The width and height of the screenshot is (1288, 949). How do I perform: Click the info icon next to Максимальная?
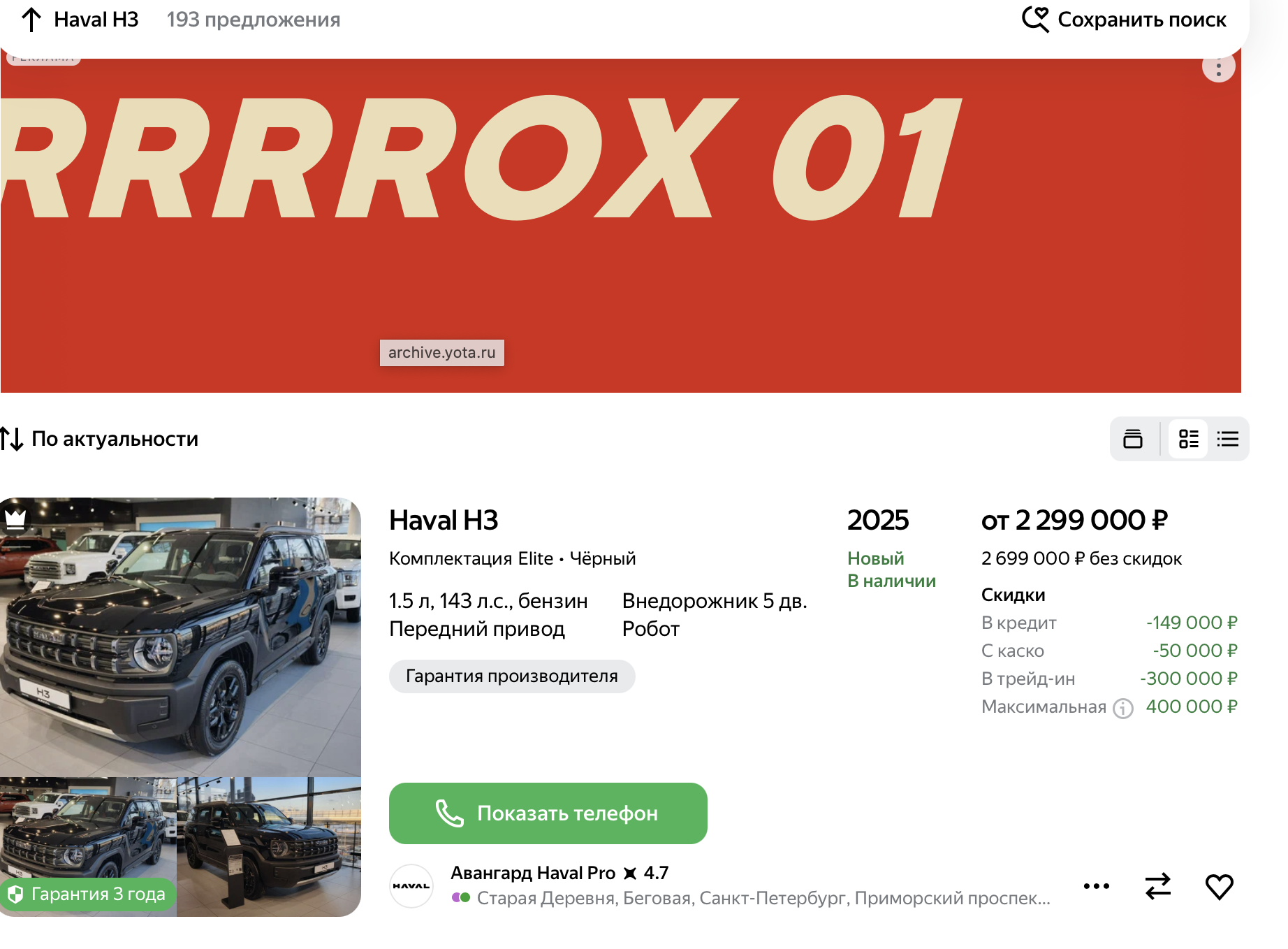(1123, 708)
